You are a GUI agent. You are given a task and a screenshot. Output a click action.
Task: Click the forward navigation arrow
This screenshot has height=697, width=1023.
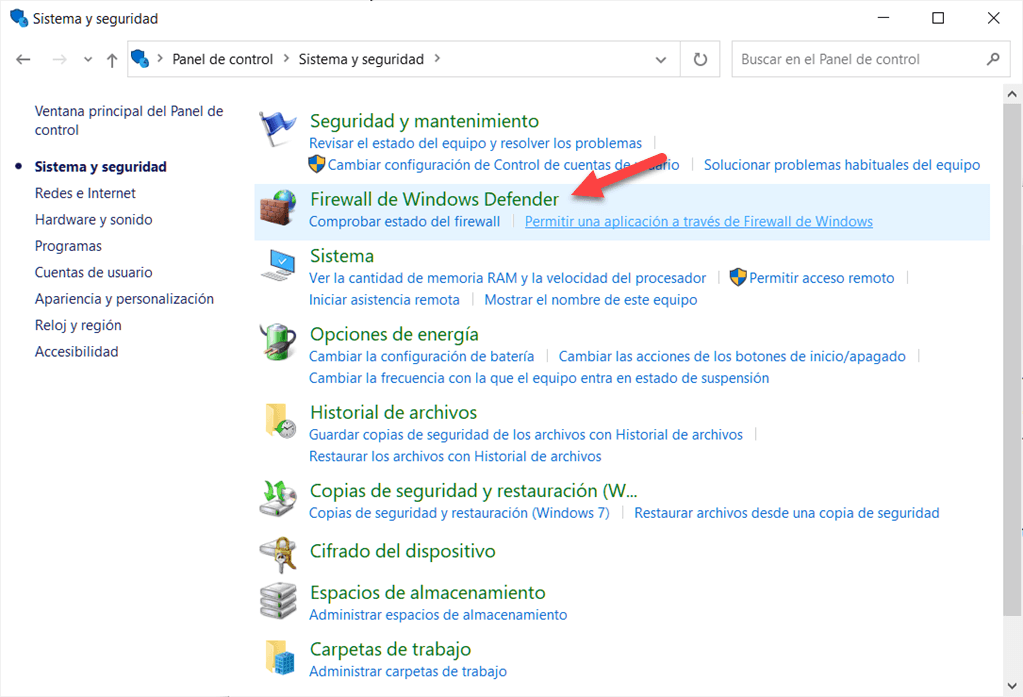[59, 59]
